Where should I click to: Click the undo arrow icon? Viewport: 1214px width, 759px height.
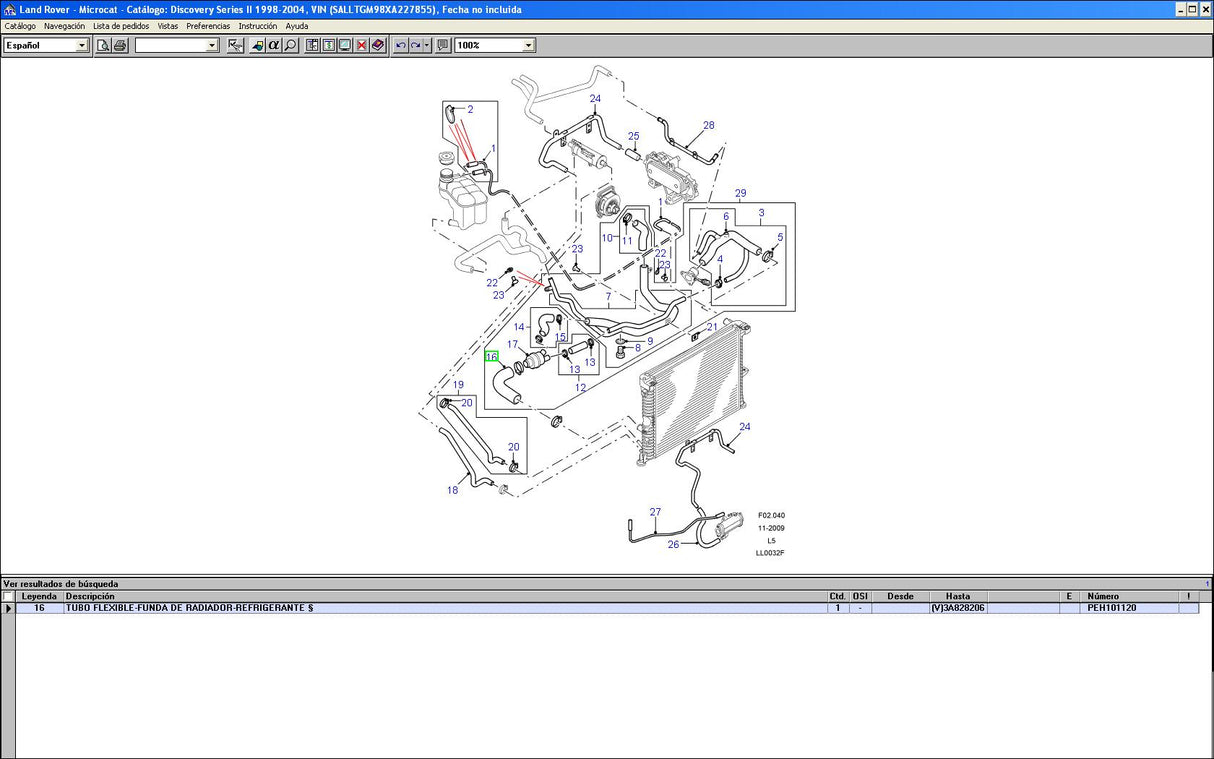pyautogui.click(x=401, y=46)
